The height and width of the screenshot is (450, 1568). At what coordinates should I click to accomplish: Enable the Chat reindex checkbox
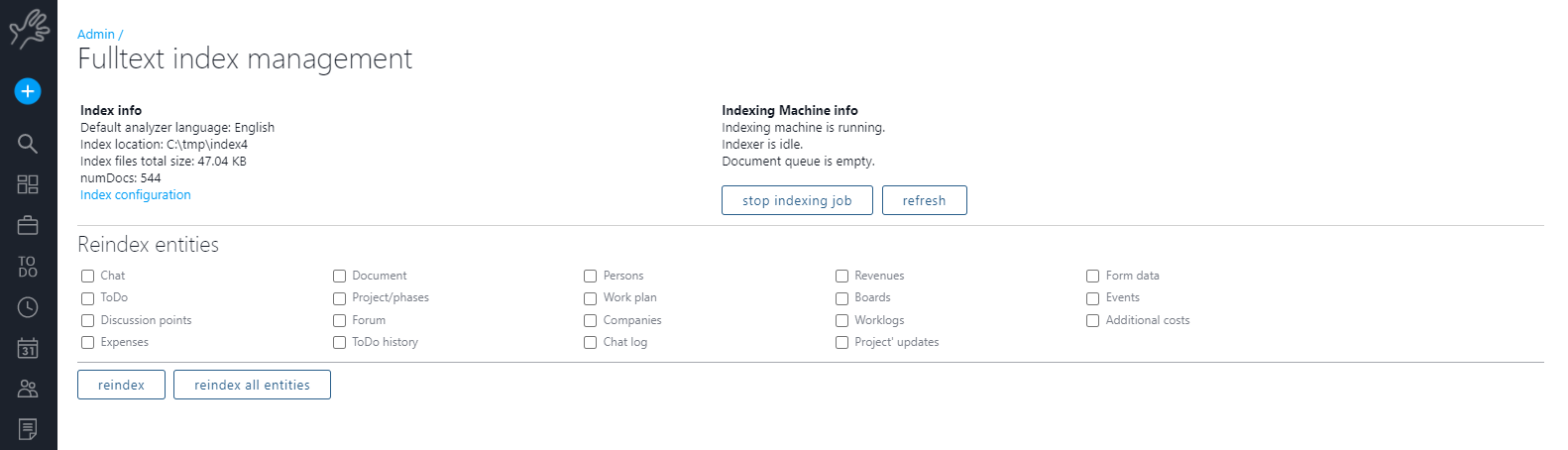(88, 277)
